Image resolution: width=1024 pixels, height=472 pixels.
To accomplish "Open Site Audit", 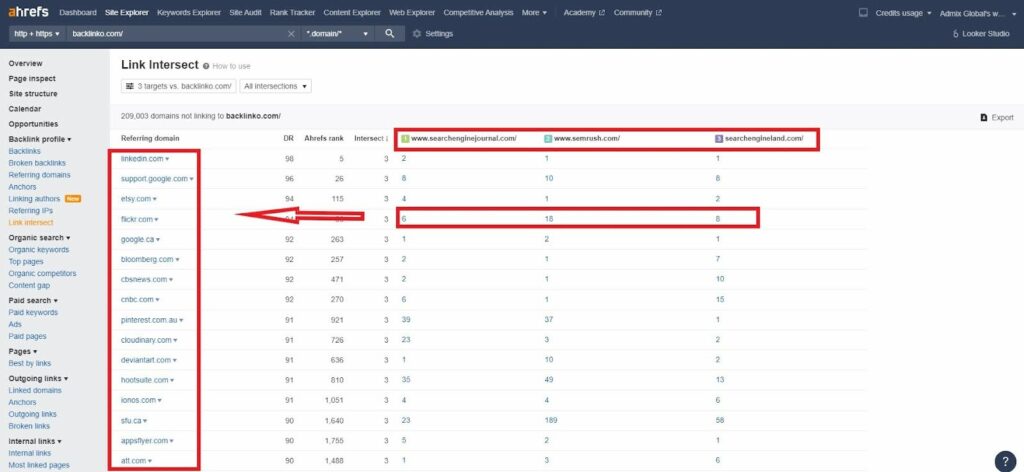I will pos(246,12).
